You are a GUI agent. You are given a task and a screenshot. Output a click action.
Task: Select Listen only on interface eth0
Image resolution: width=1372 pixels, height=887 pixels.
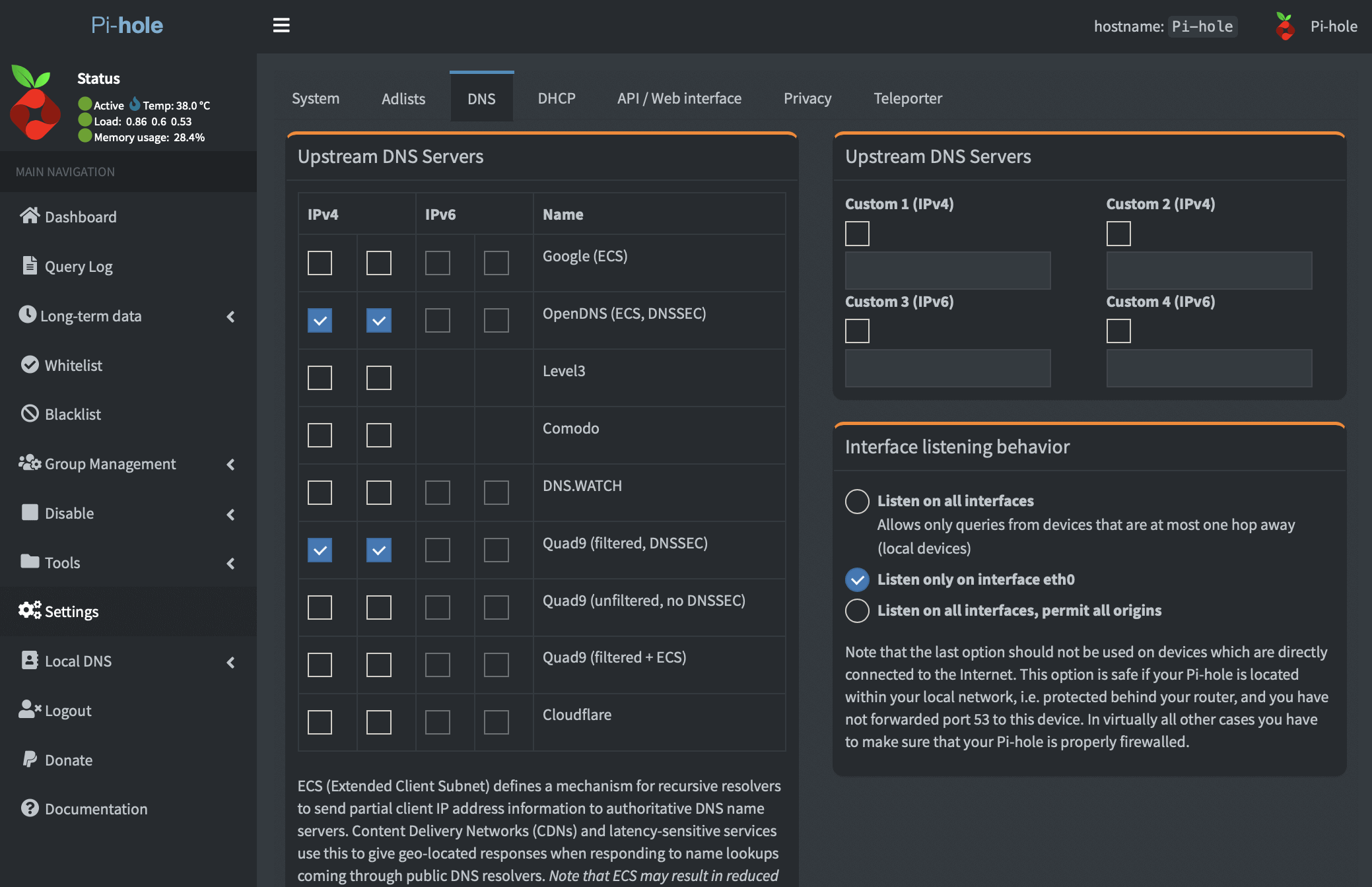[x=857, y=579]
